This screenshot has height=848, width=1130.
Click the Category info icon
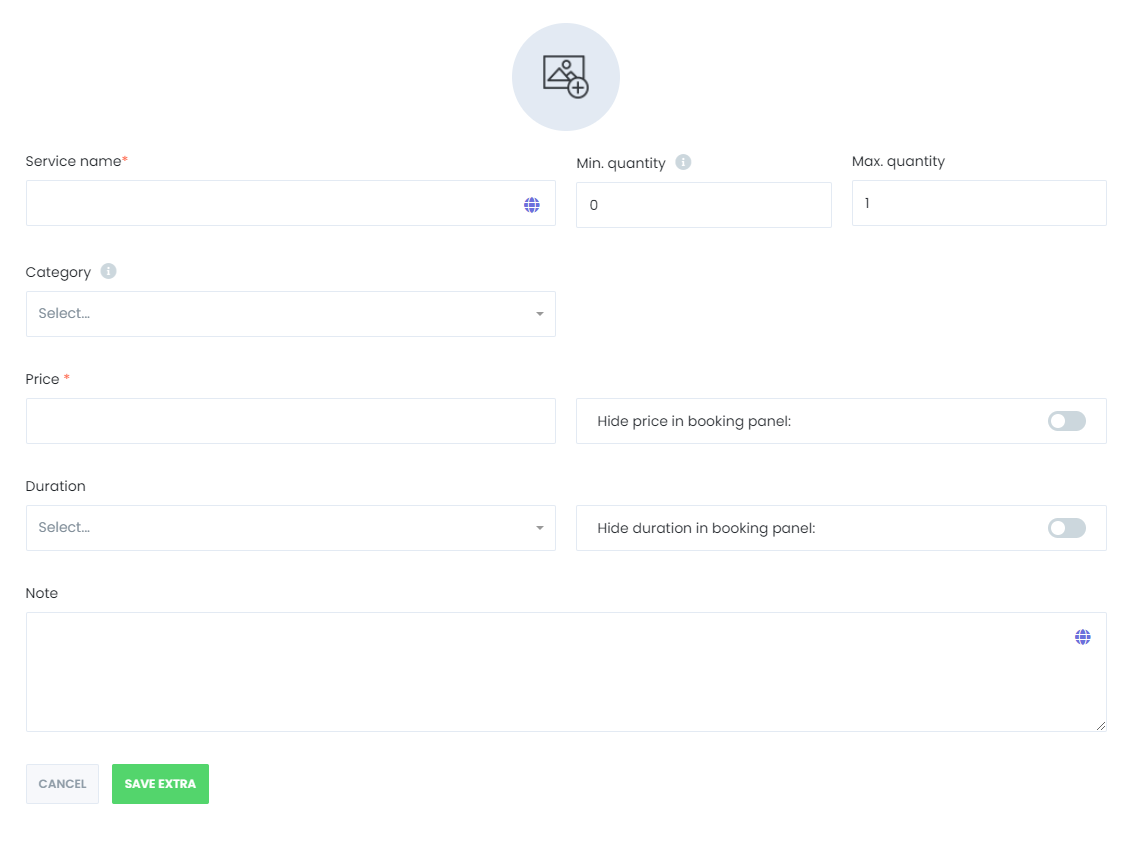108,271
